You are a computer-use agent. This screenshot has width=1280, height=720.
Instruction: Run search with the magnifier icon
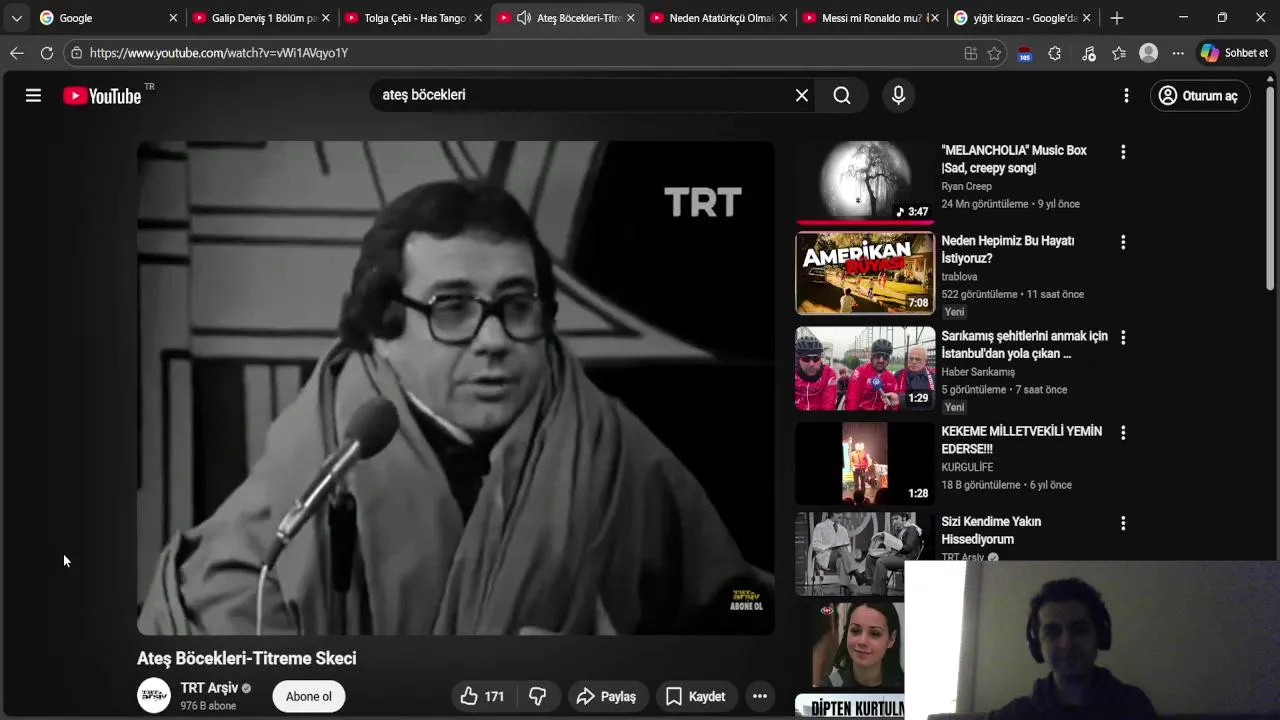842,95
